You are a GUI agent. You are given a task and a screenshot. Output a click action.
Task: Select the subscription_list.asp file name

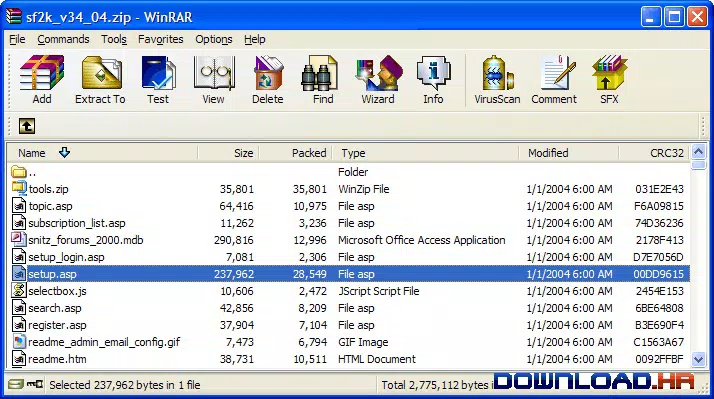pyautogui.click(x=76, y=223)
